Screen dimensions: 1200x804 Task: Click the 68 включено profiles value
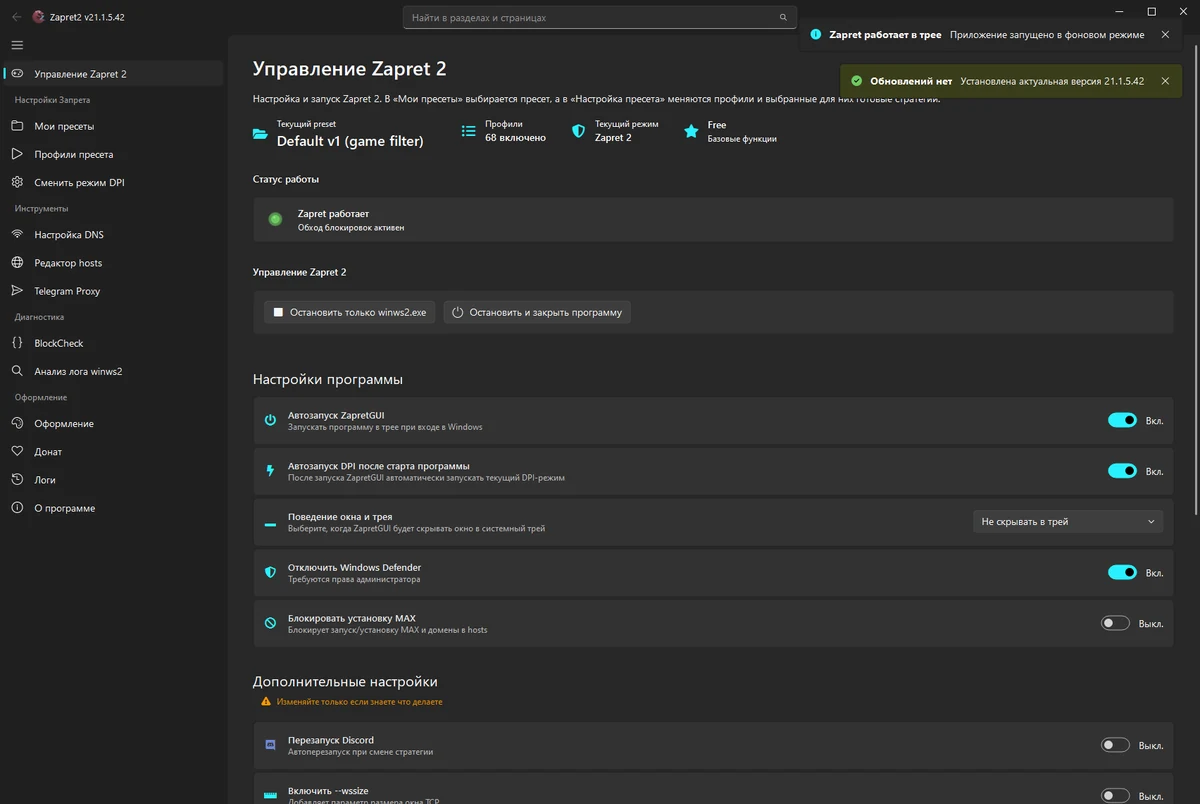pos(516,138)
